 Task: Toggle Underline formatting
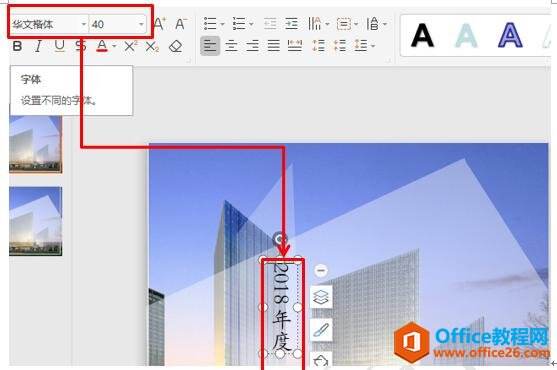click(x=60, y=46)
